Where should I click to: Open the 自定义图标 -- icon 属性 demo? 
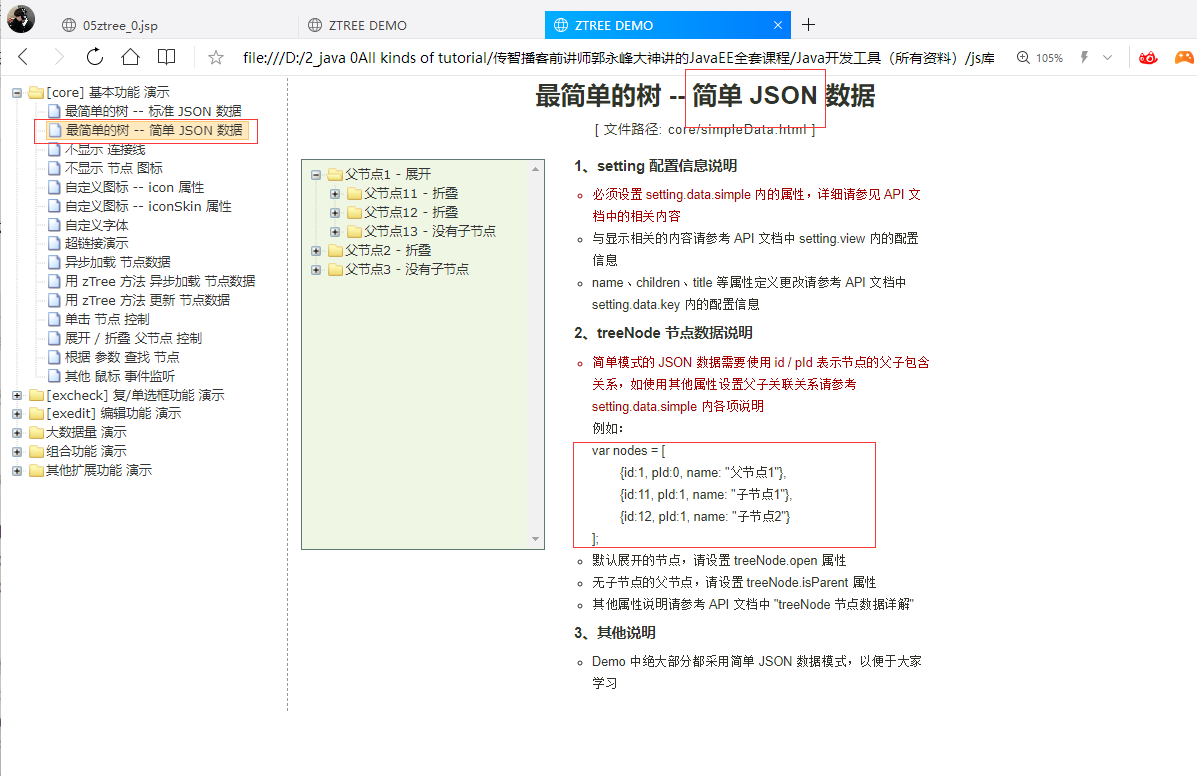[134, 187]
